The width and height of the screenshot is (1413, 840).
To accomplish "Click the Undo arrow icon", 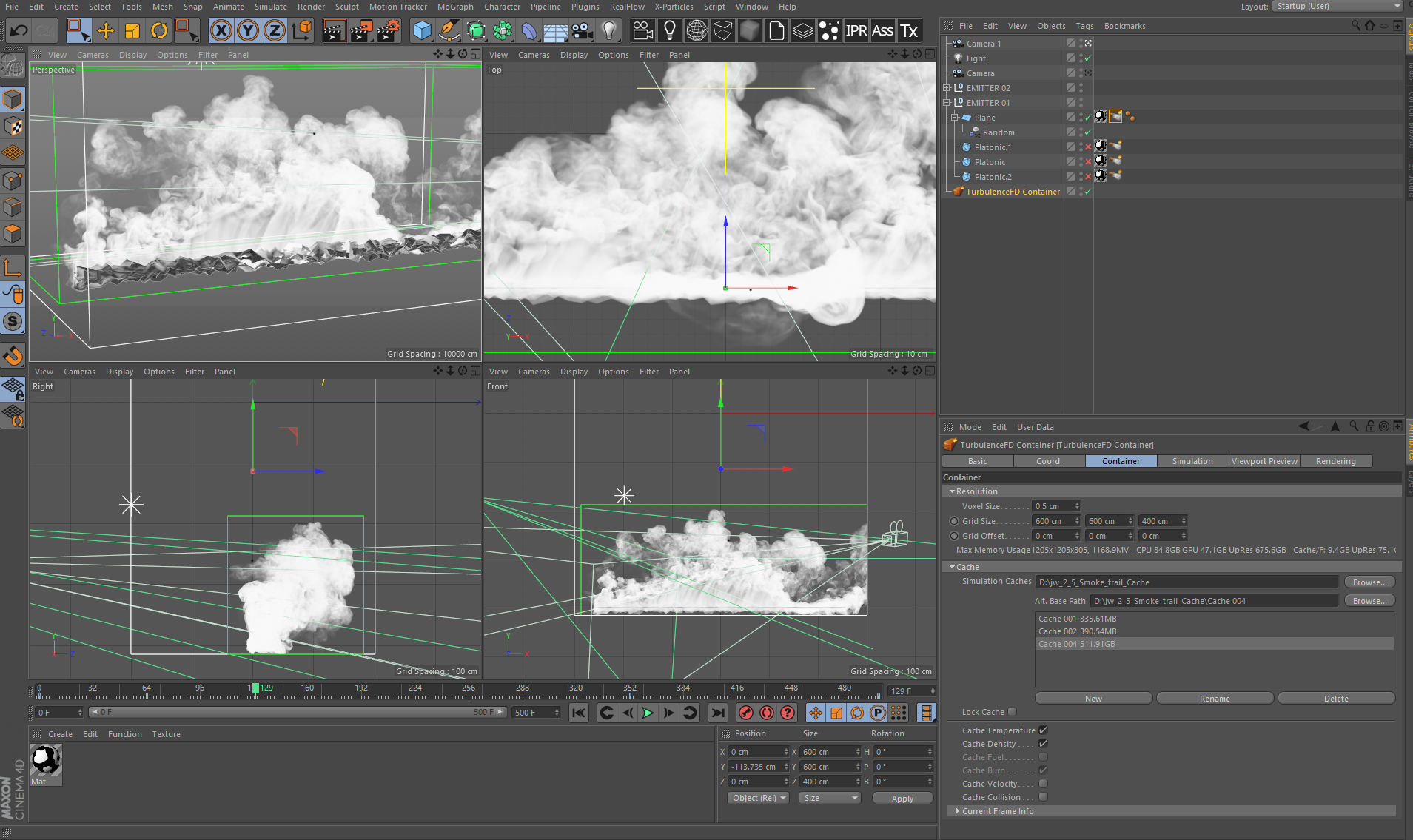I will (x=19, y=30).
